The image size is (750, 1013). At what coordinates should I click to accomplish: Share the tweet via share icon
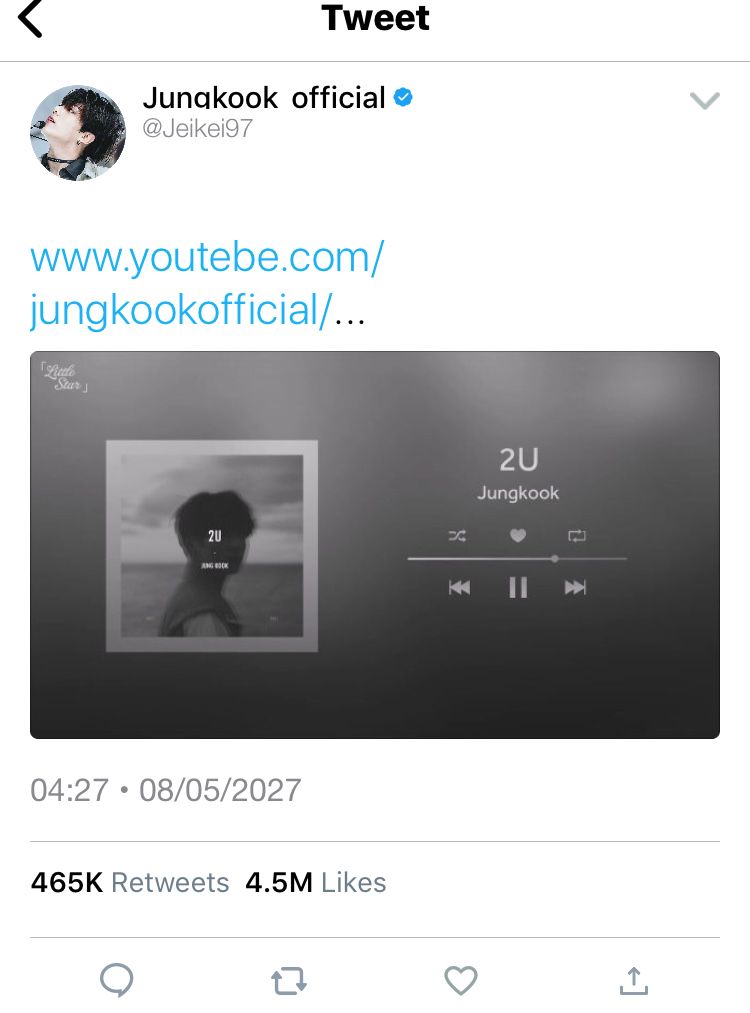tap(634, 981)
